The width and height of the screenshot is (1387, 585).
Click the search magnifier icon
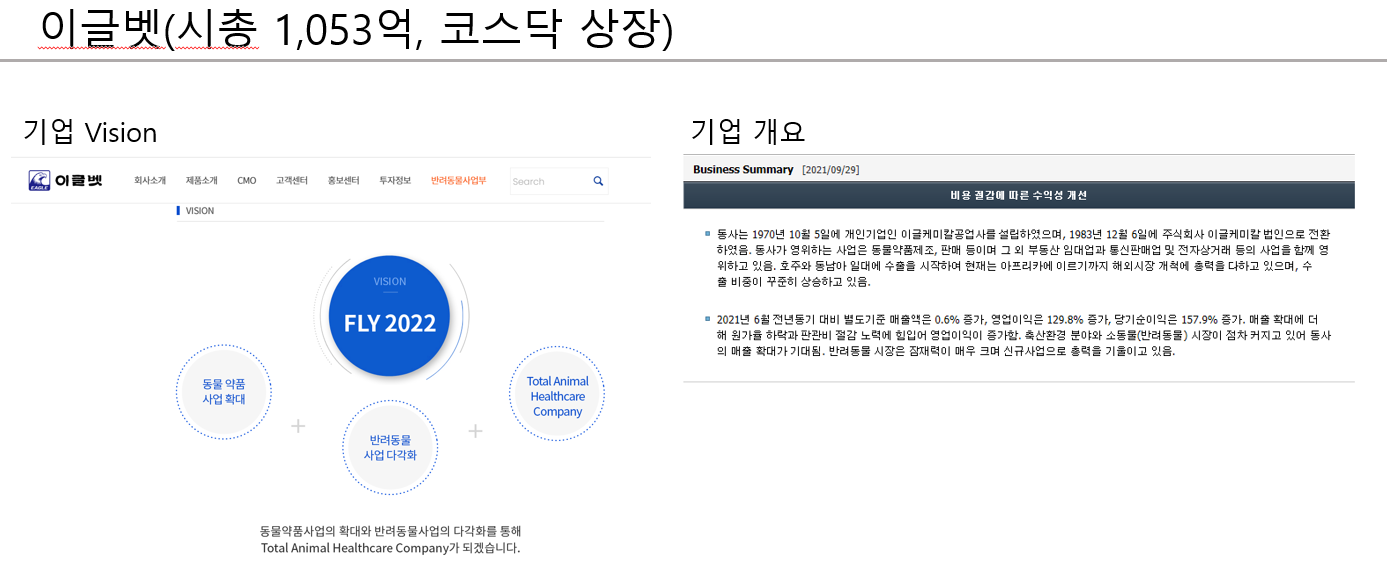coord(598,181)
